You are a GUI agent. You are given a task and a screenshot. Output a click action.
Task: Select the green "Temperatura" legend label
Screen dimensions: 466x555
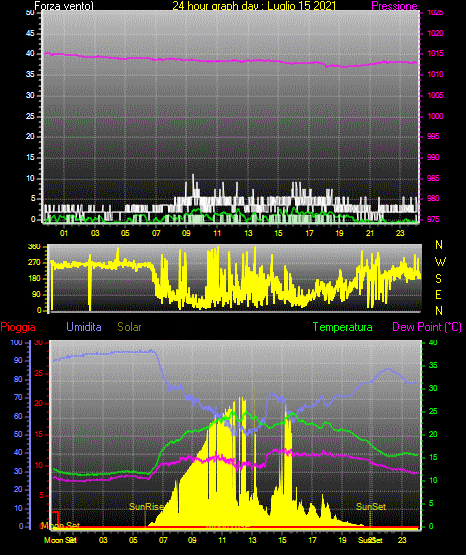click(x=343, y=327)
